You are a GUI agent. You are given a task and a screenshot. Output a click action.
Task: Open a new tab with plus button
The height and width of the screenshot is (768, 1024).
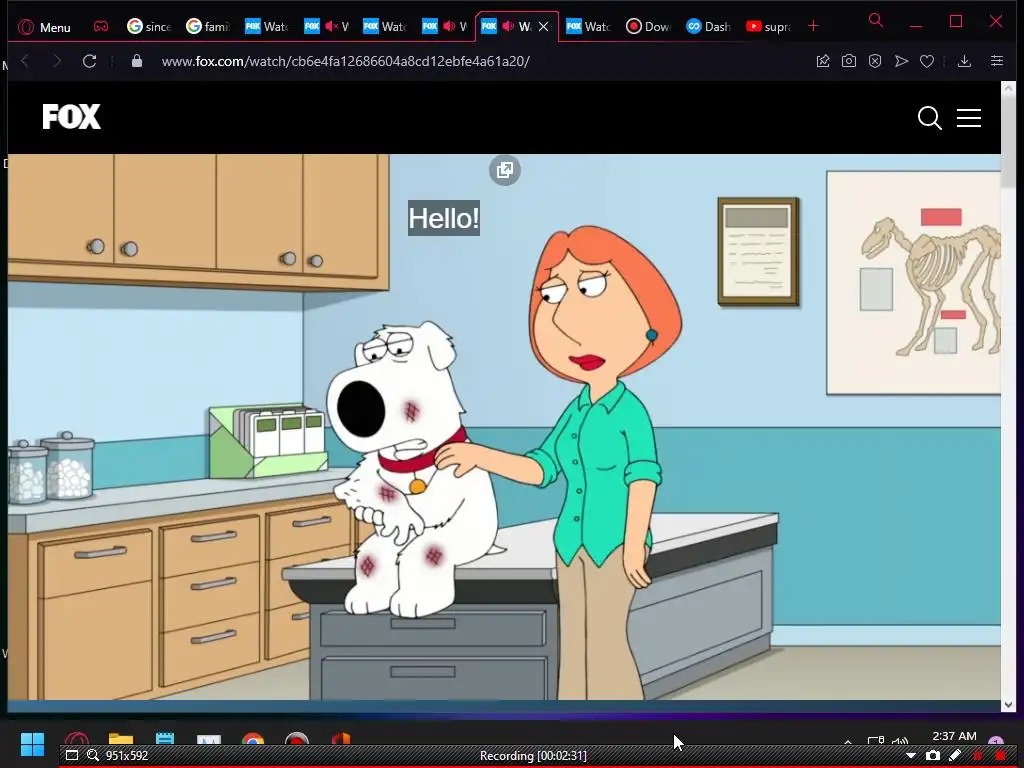[813, 26]
